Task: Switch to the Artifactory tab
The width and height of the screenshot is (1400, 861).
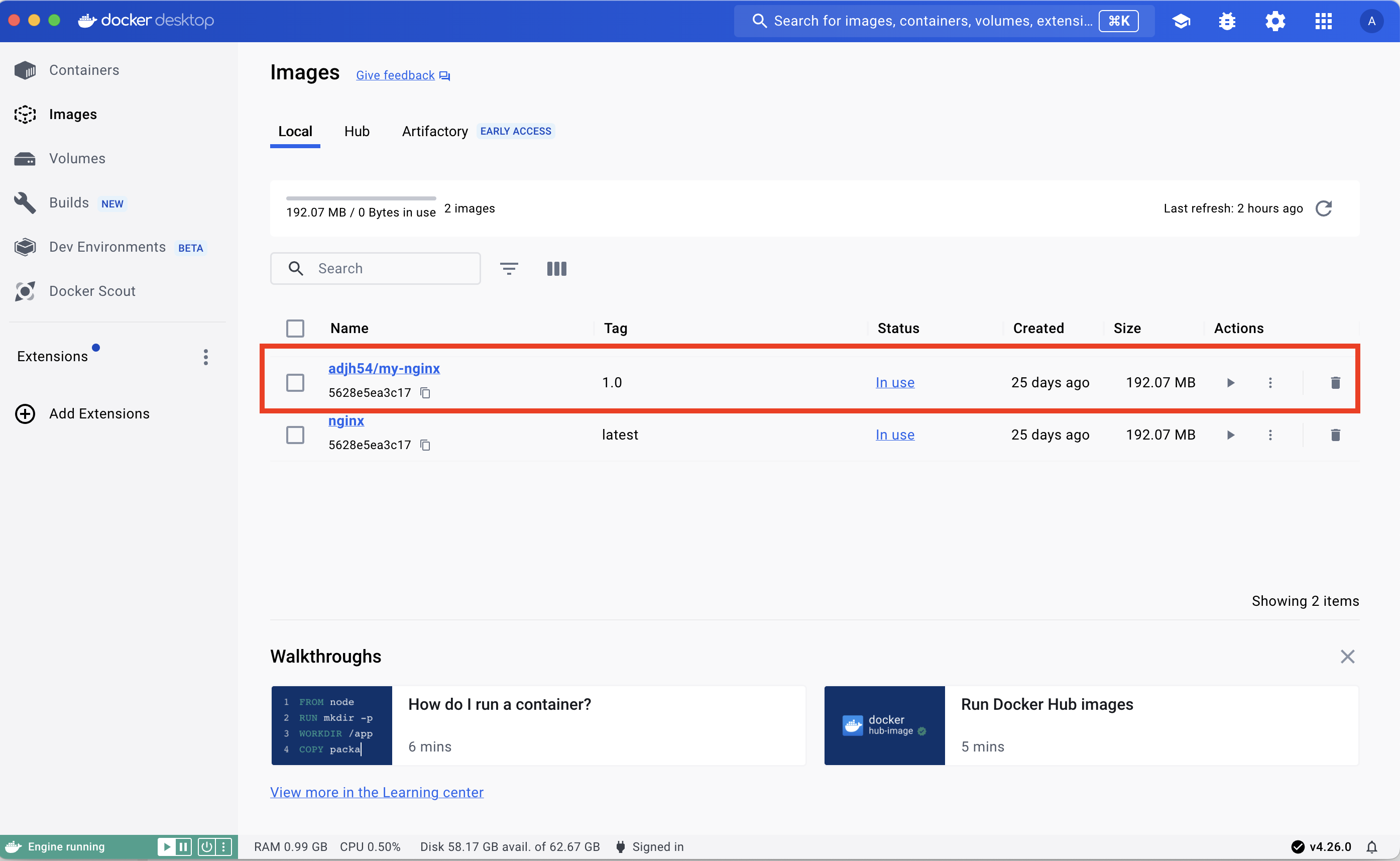Action: tap(435, 132)
